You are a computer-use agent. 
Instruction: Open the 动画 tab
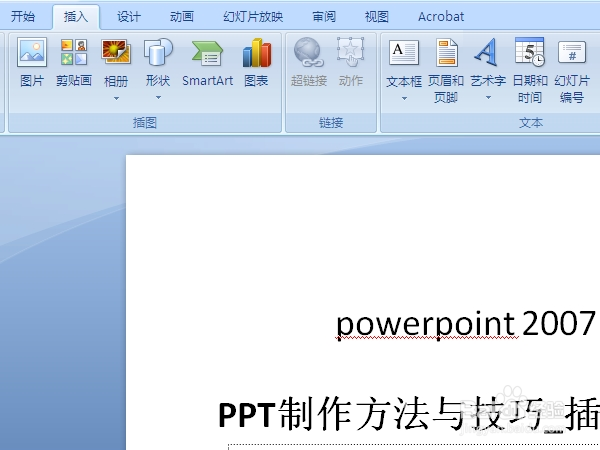(x=182, y=16)
